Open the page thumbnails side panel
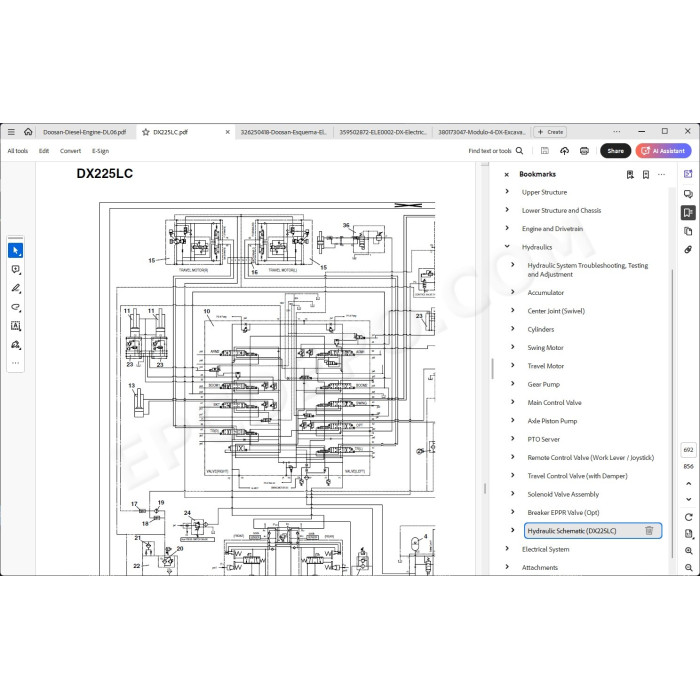Image resolution: width=700 pixels, height=700 pixels. coord(688,231)
